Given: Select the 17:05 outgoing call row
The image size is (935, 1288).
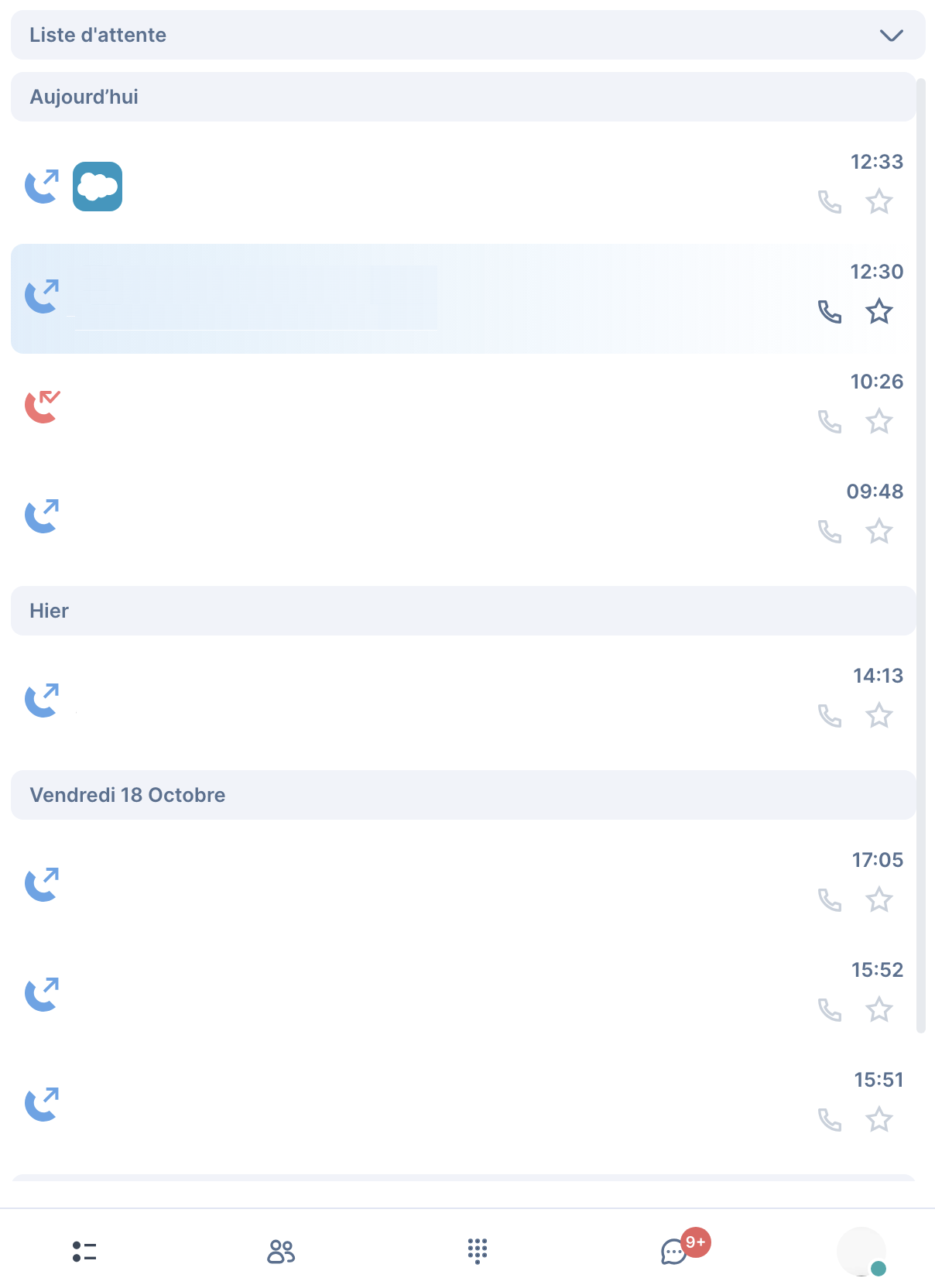Looking at the screenshot, I should pyautogui.click(x=463, y=883).
